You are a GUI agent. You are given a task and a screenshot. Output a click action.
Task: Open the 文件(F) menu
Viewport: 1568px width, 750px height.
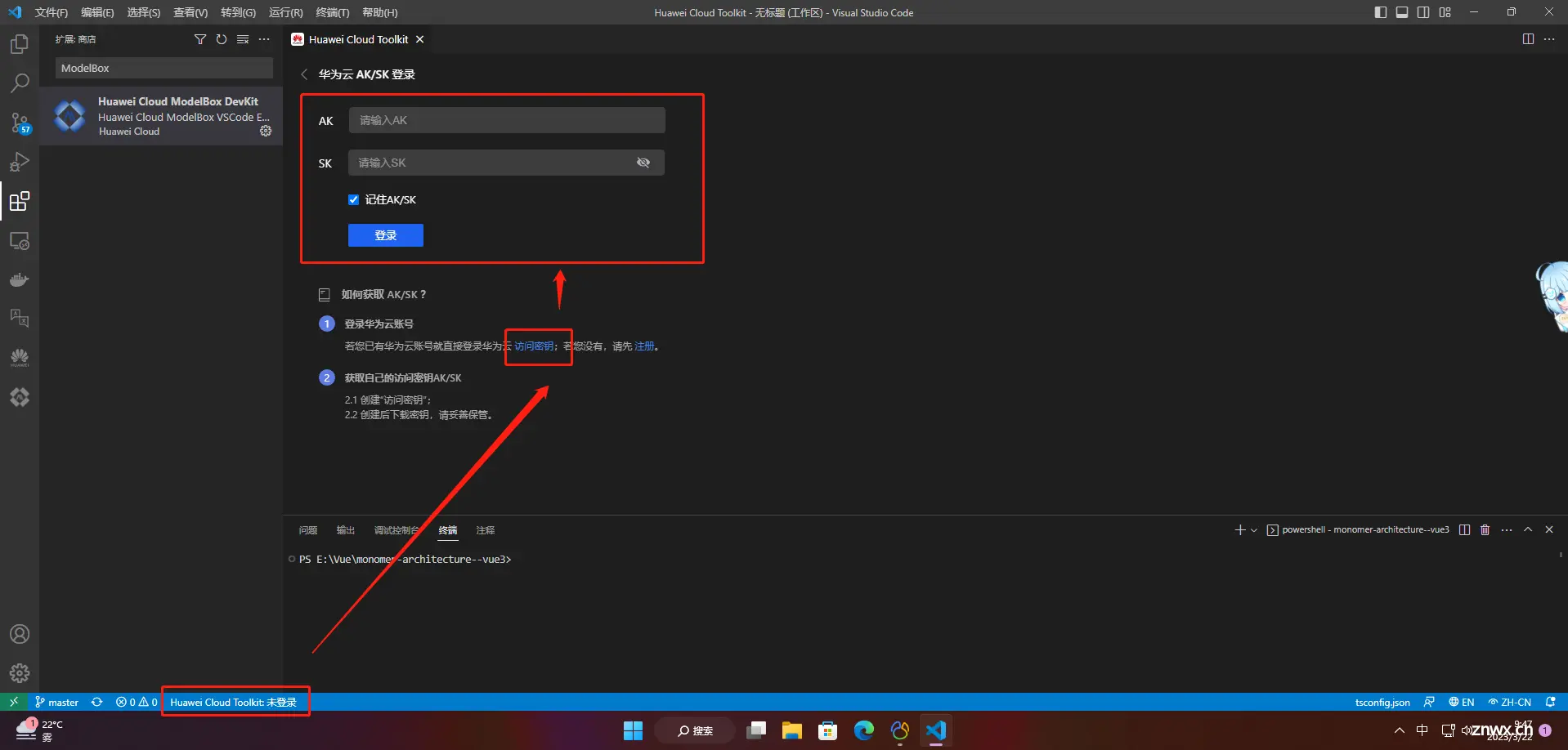pyautogui.click(x=52, y=12)
